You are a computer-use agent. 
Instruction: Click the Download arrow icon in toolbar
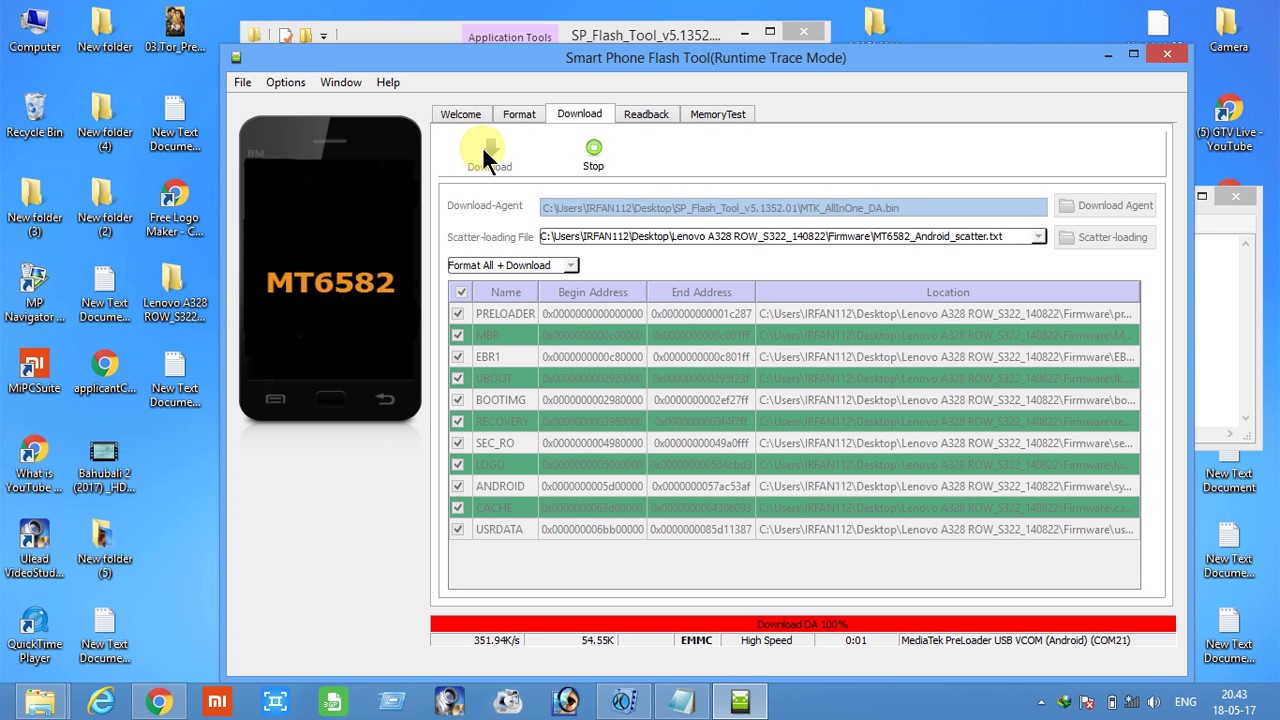coord(490,148)
